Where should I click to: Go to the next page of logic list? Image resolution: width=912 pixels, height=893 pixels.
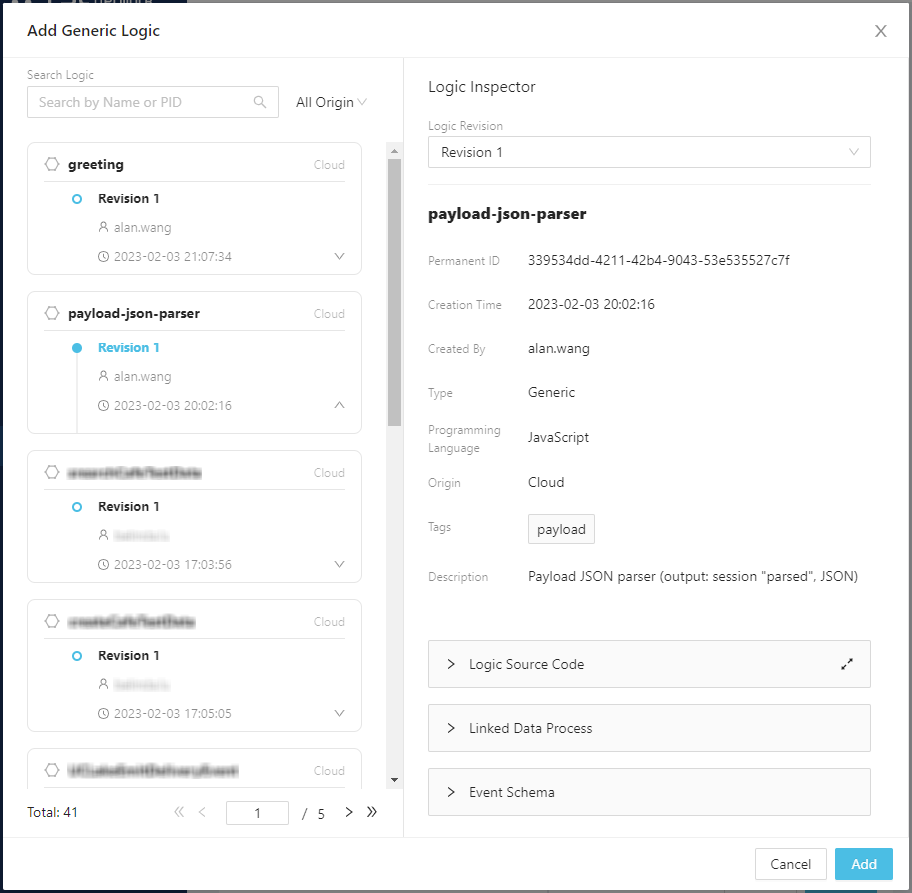(349, 812)
